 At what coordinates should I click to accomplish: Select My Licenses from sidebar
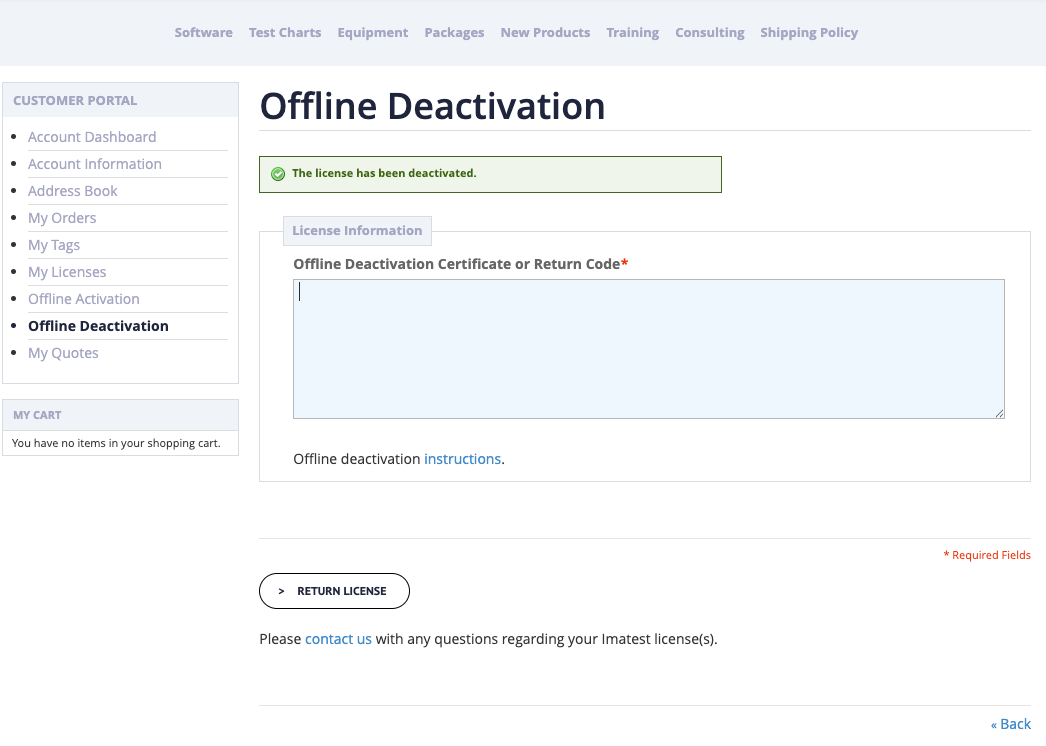pos(67,271)
